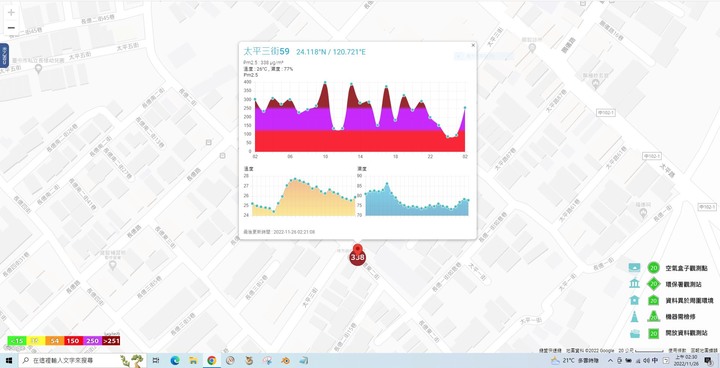
Task: Click the dark red >251 legend swatch
Action: 111,340
